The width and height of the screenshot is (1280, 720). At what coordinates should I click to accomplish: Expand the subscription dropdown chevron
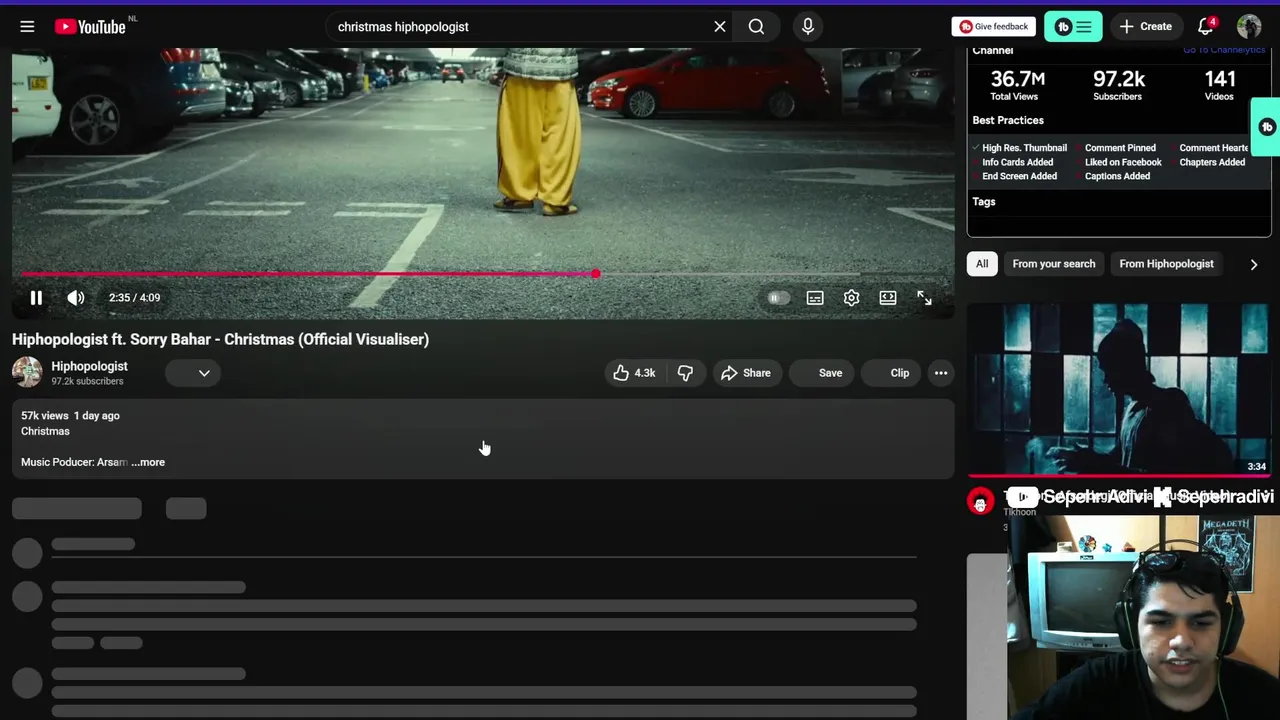(204, 373)
